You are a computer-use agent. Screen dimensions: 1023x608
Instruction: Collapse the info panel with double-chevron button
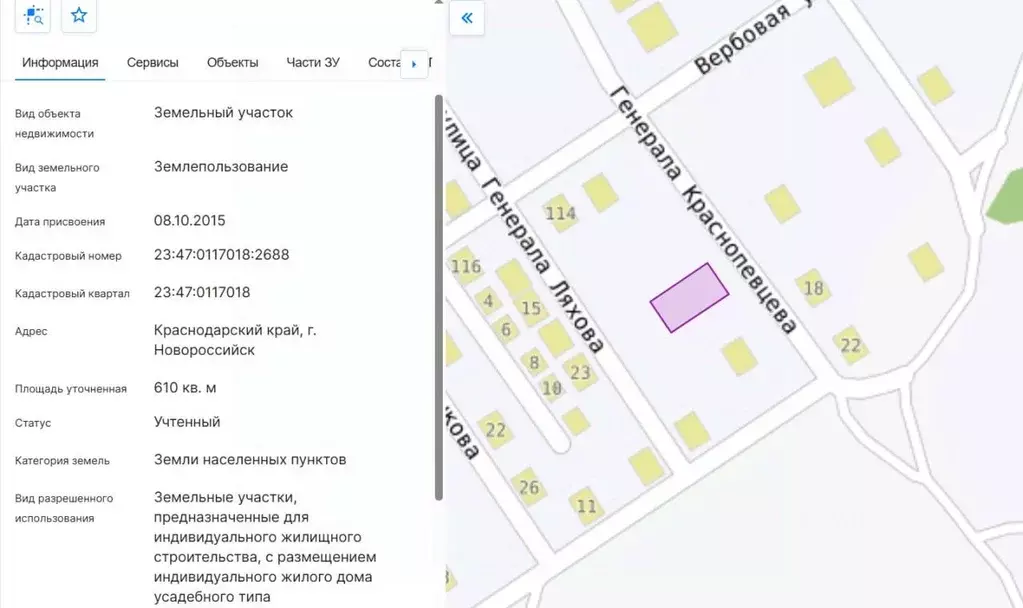click(466, 17)
